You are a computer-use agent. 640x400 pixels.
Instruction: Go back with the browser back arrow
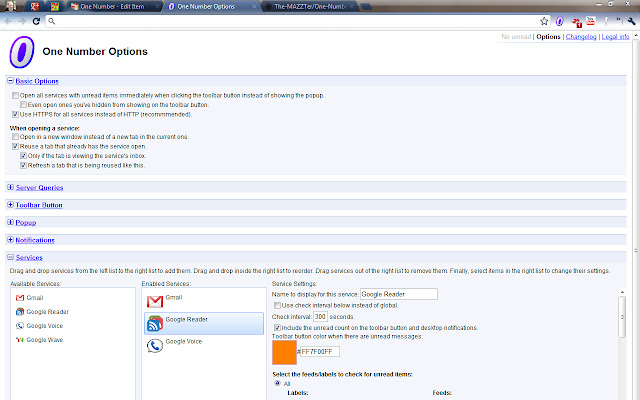(x=9, y=21)
